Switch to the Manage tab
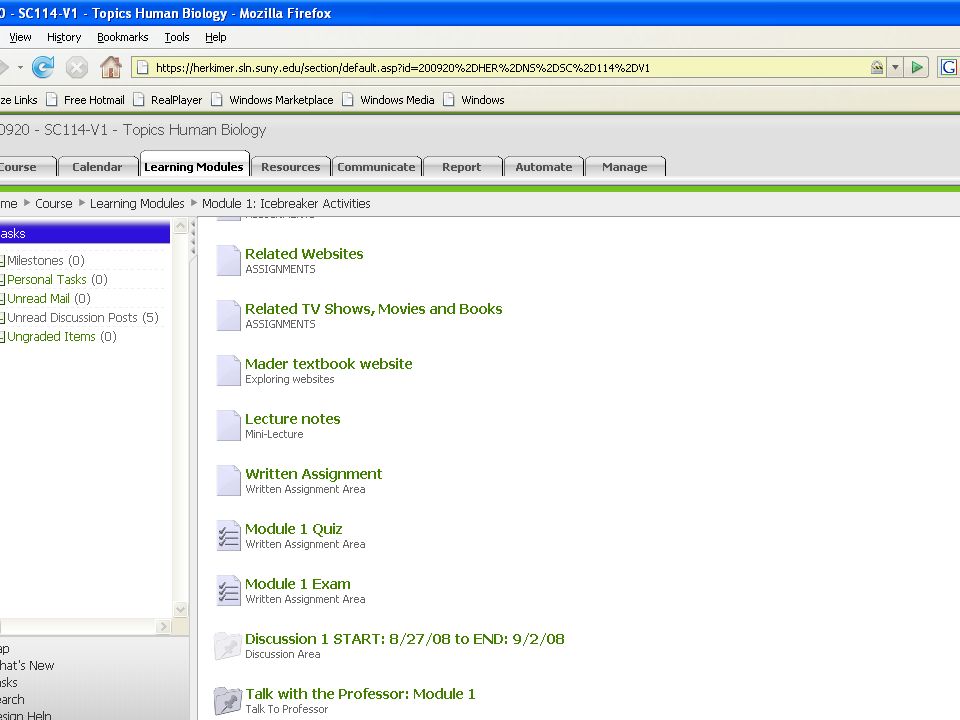The image size is (960, 720). point(624,167)
